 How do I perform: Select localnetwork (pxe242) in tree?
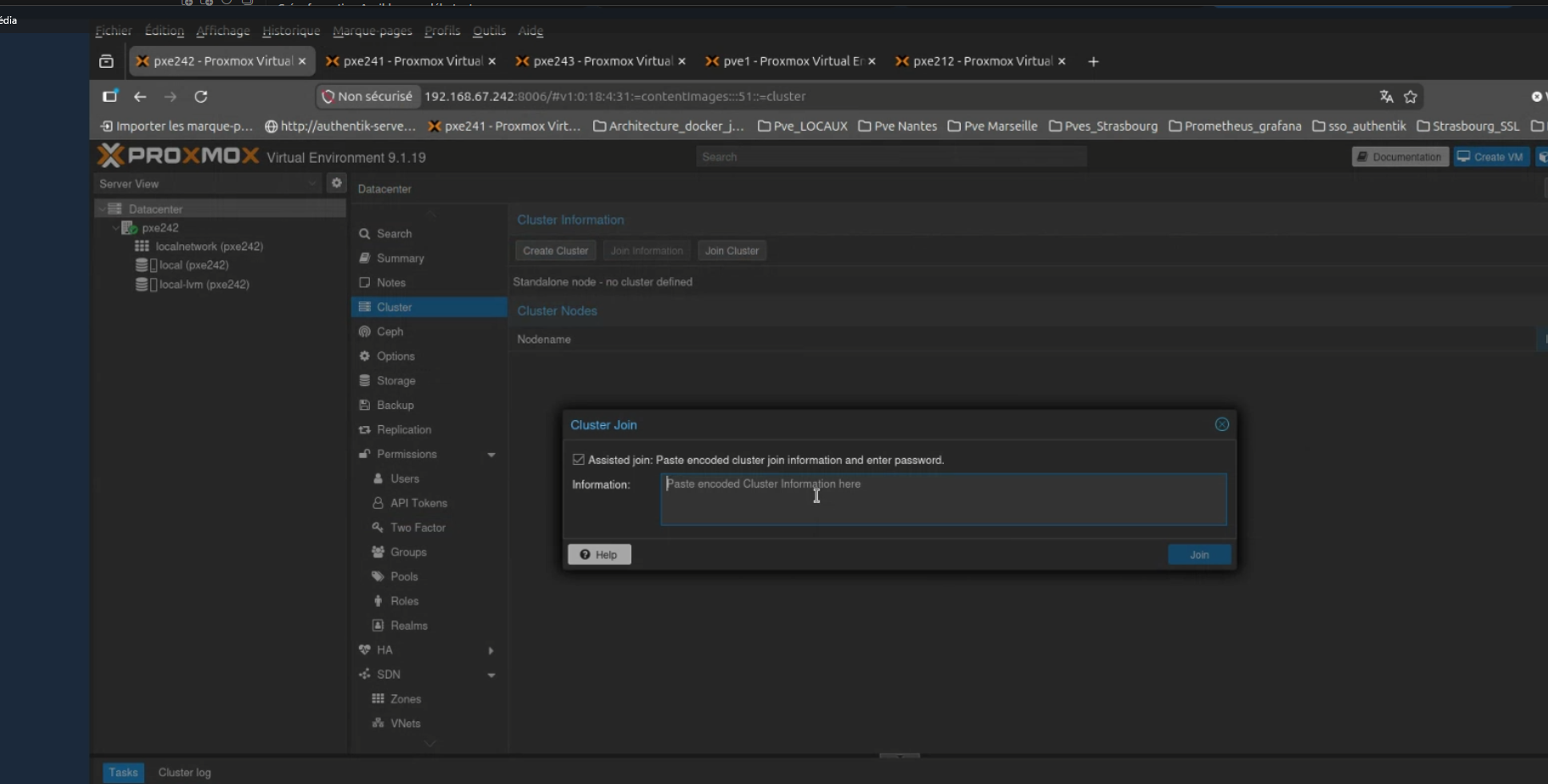tap(209, 247)
